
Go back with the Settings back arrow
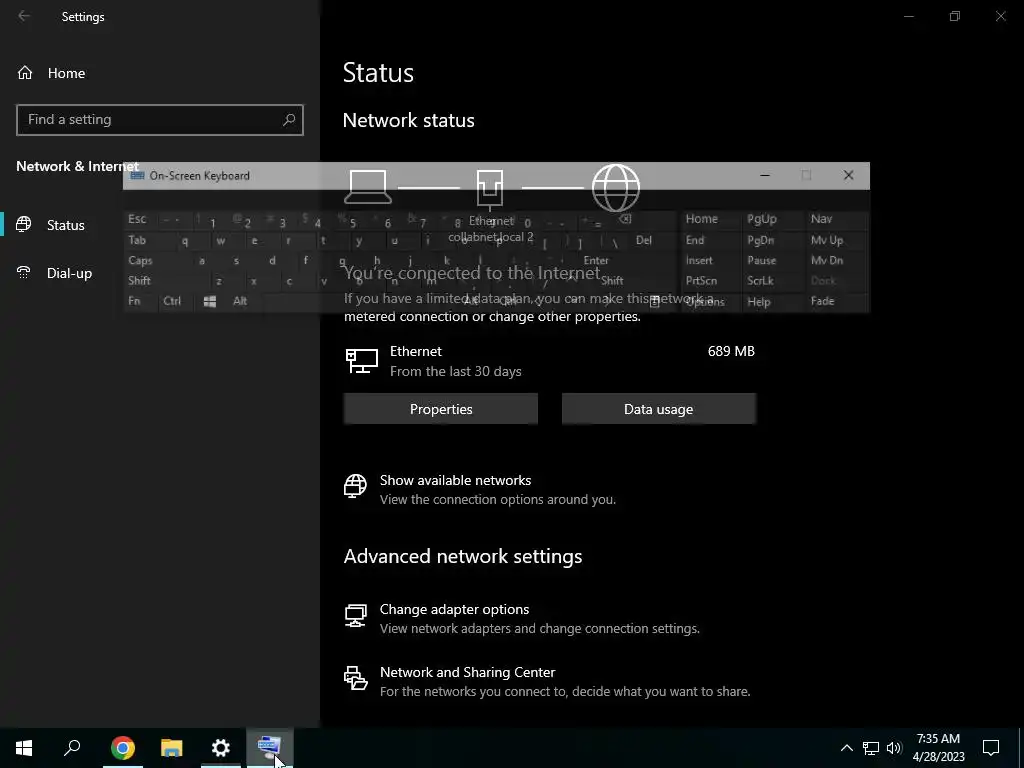click(x=24, y=16)
